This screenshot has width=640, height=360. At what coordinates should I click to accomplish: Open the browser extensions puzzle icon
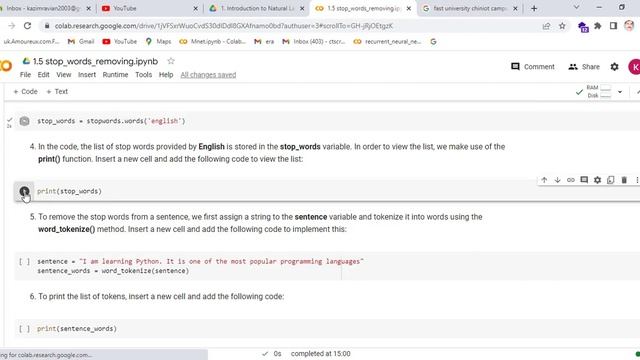pyautogui.click(x=598, y=26)
